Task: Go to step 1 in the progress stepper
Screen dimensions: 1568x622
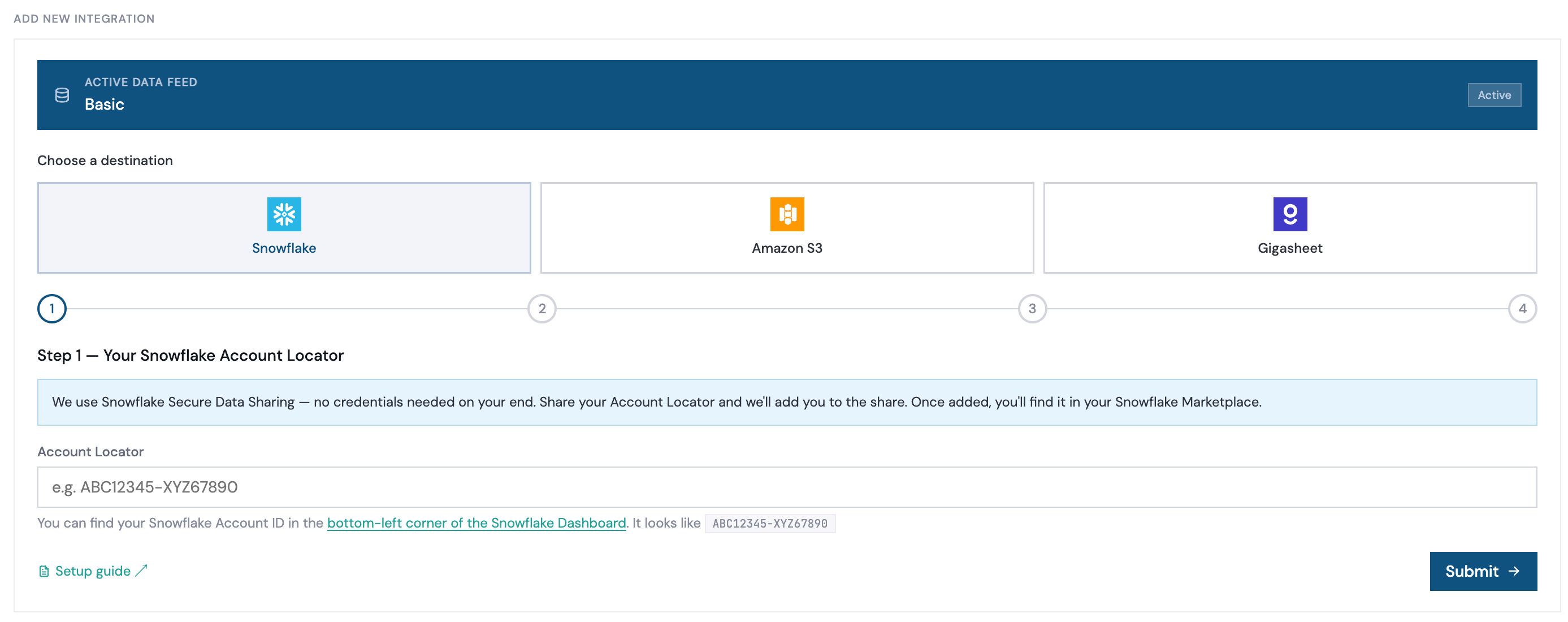Action: 52,309
